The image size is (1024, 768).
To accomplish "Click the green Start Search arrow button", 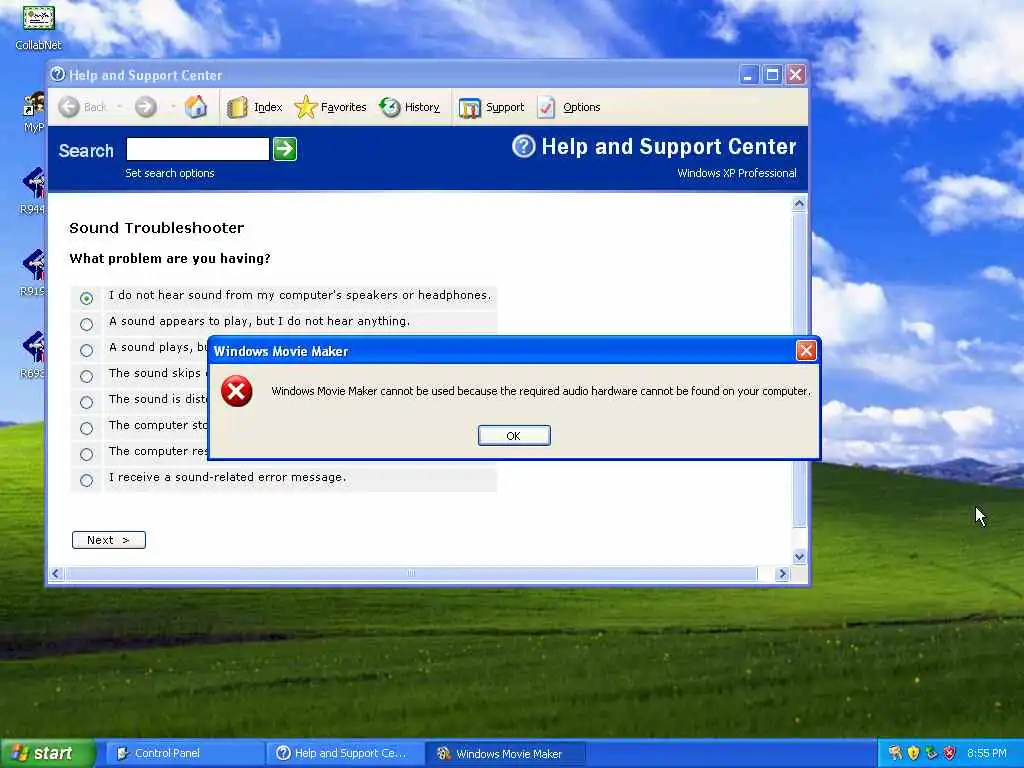I will pyautogui.click(x=285, y=149).
